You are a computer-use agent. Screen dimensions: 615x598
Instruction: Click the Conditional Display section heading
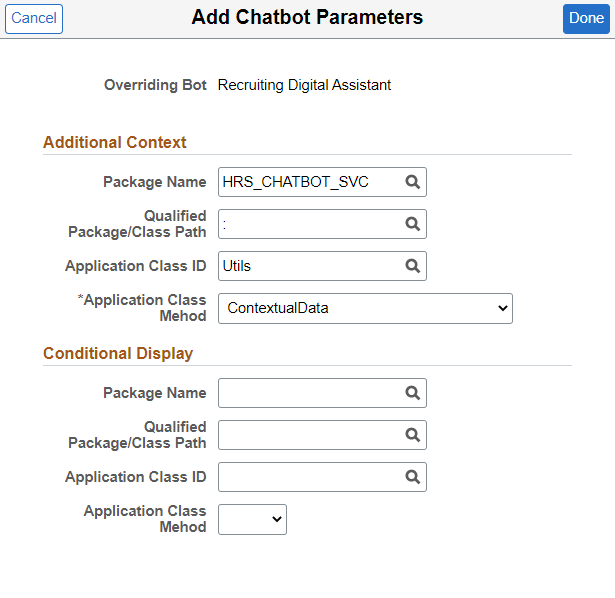pos(118,353)
